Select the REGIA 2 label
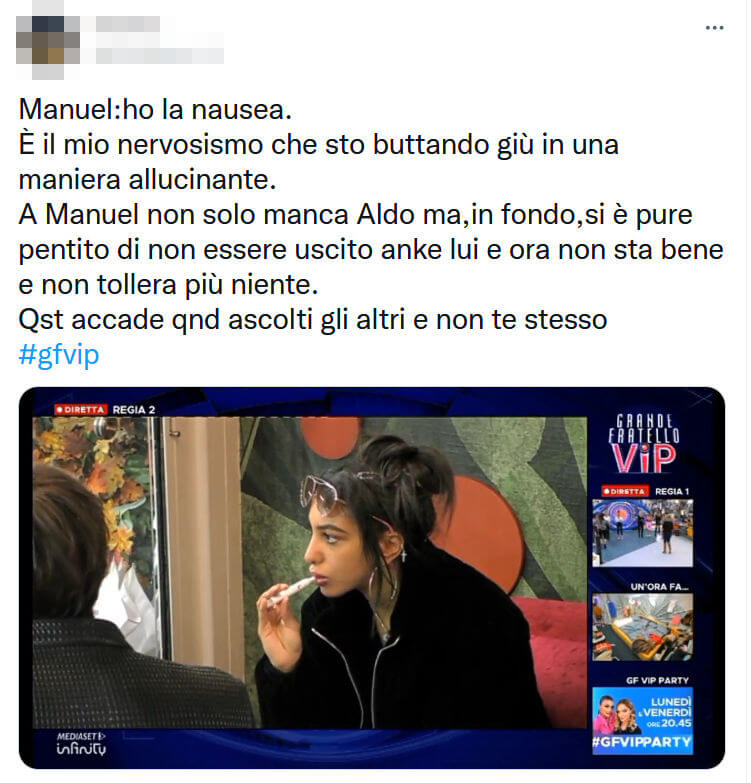 [x=134, y=410]
